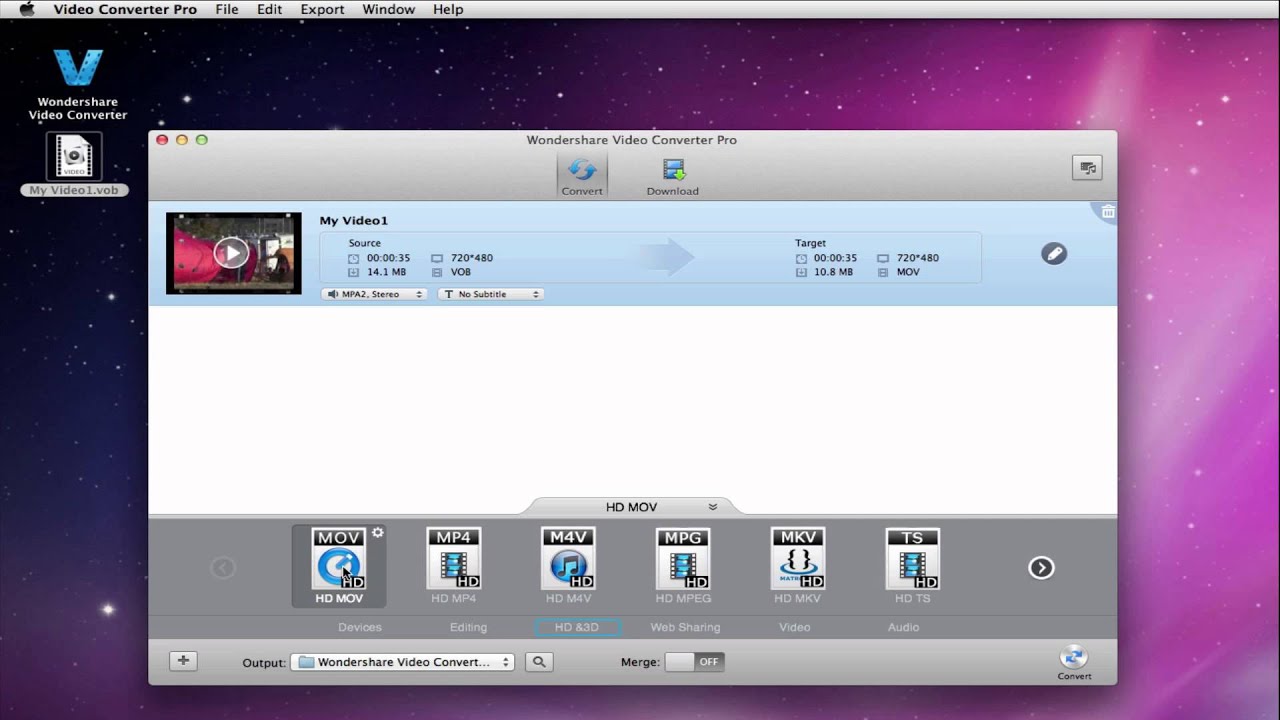The image size is (1280, 720).
Task: Open My Video1.vob desktop file
Action: coord(74,165)
